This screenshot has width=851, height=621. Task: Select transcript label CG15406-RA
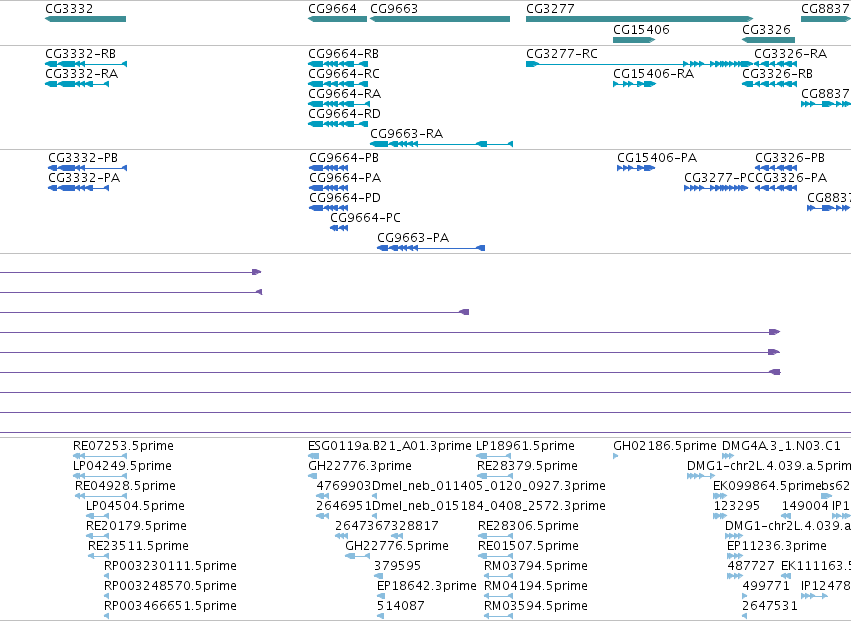653,74
